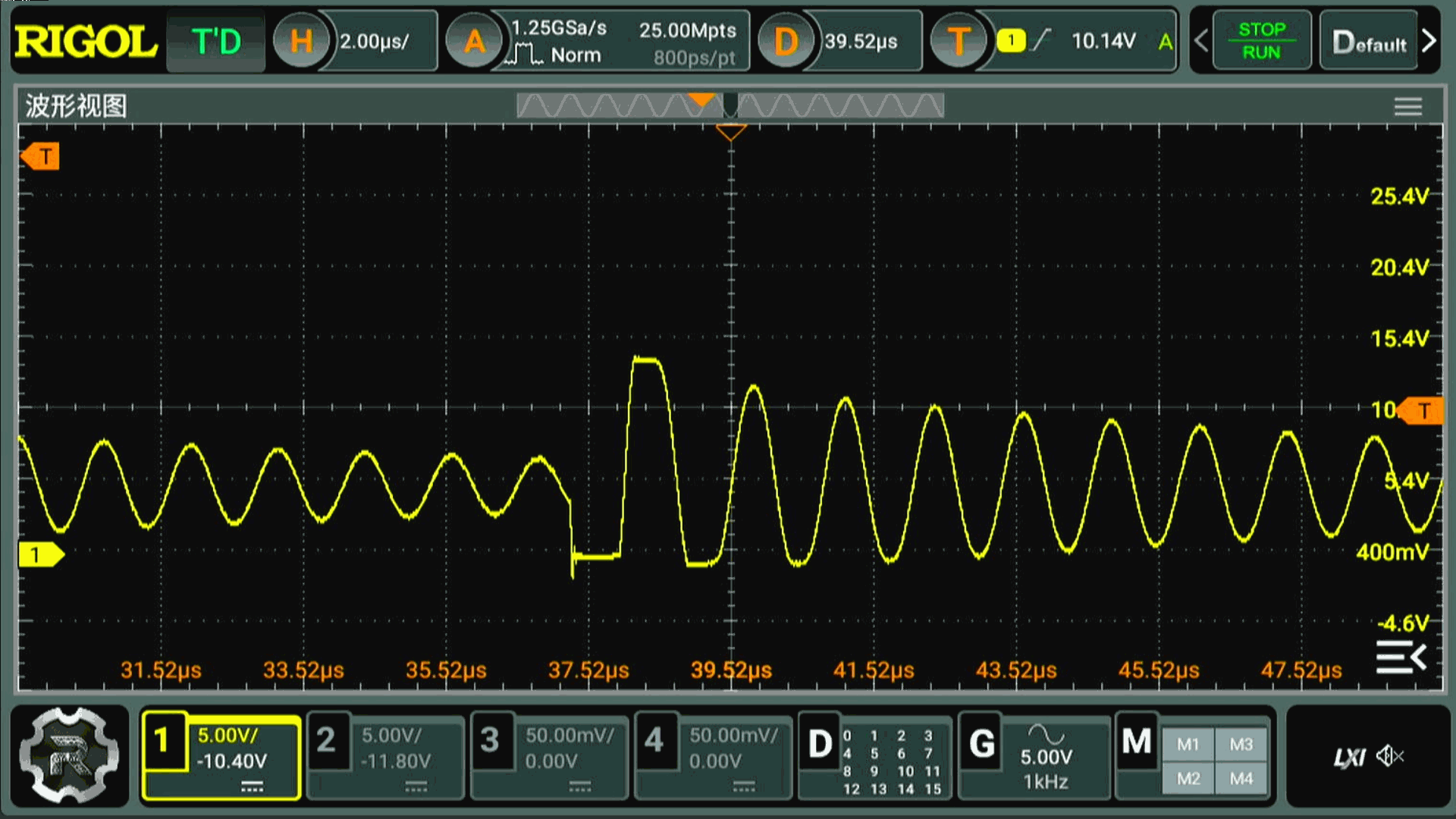Toggle the STOP/RUN acquisition button
This screenshot has height=819, width=1456.
pyautogui.click(x=1261, y=41)
